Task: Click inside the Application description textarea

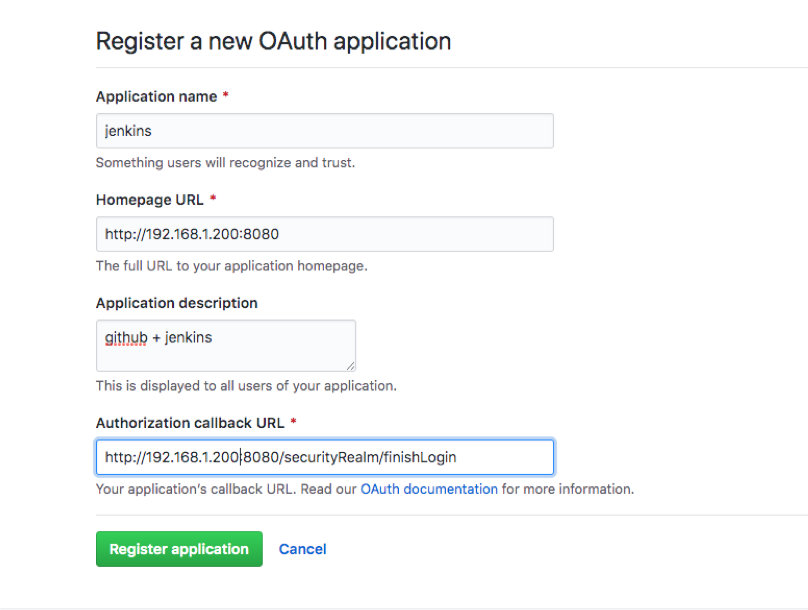Action: (x=225, y=346)
